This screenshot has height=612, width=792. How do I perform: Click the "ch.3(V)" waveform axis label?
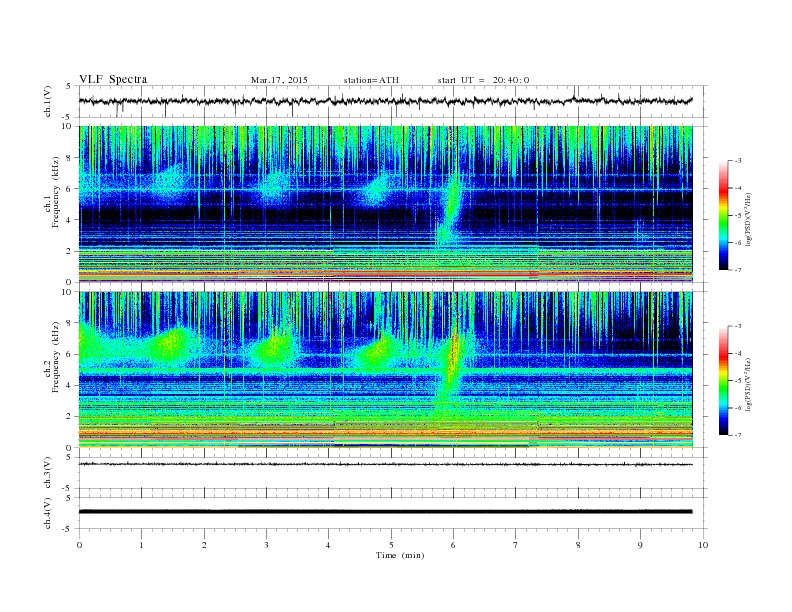point(48,475)
